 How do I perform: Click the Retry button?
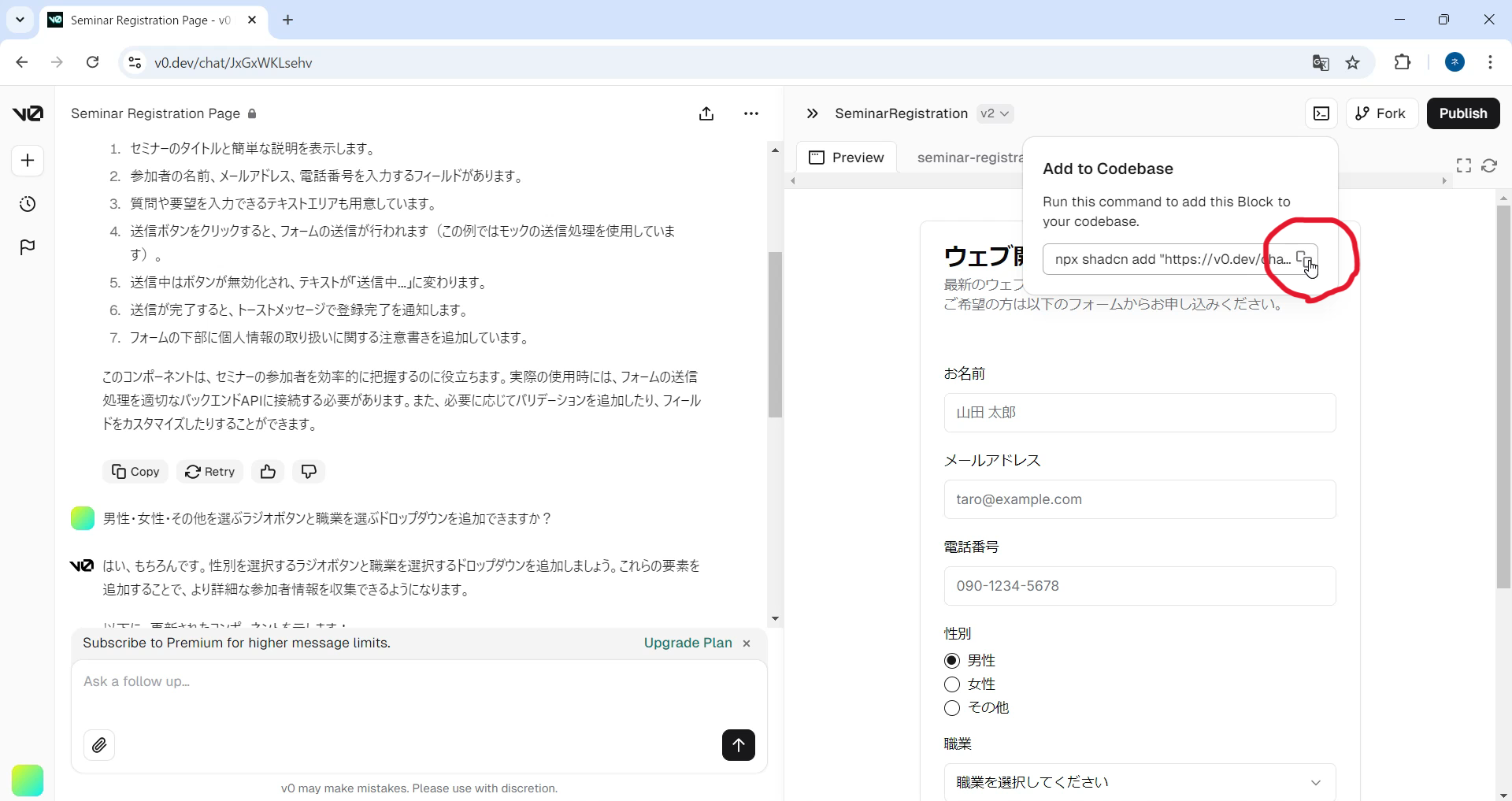click(x=209, y=472)
